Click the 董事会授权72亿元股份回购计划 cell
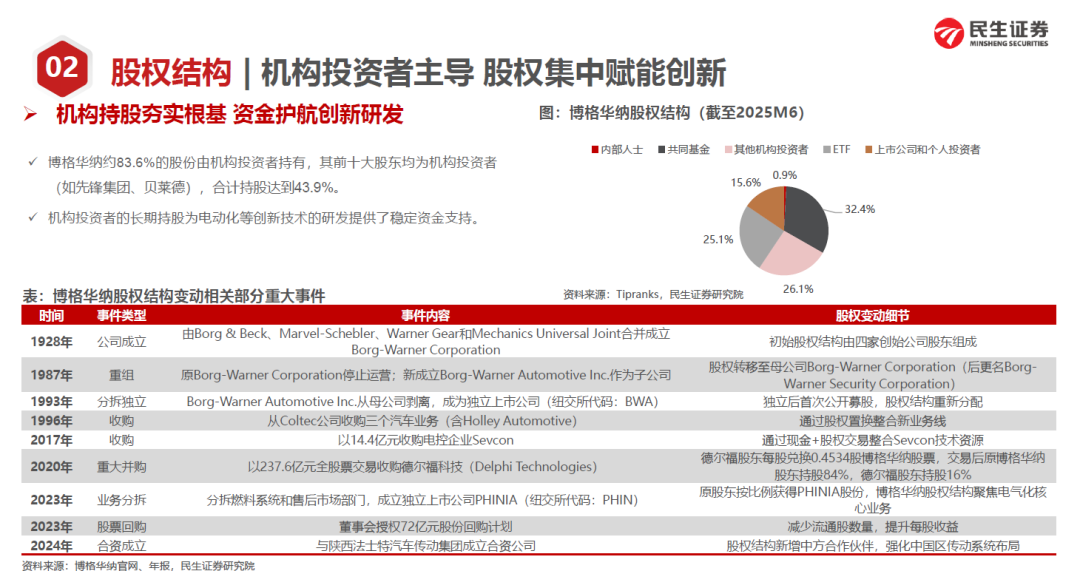The width and height of the screenshot is (1080, 571). point(425,527)
